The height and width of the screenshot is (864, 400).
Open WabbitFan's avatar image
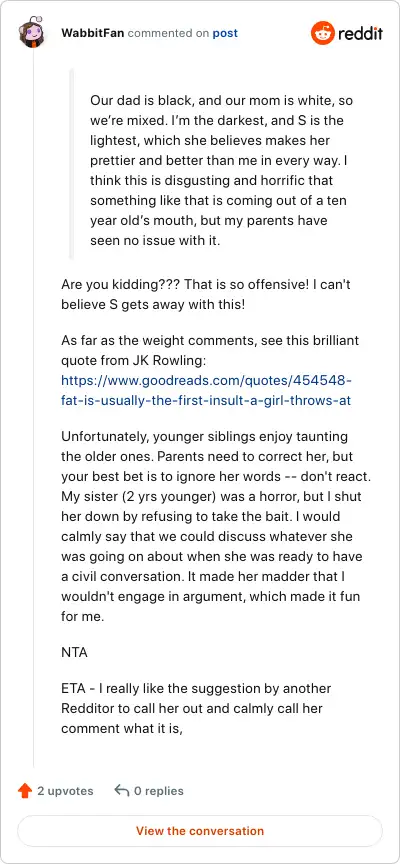33,33
